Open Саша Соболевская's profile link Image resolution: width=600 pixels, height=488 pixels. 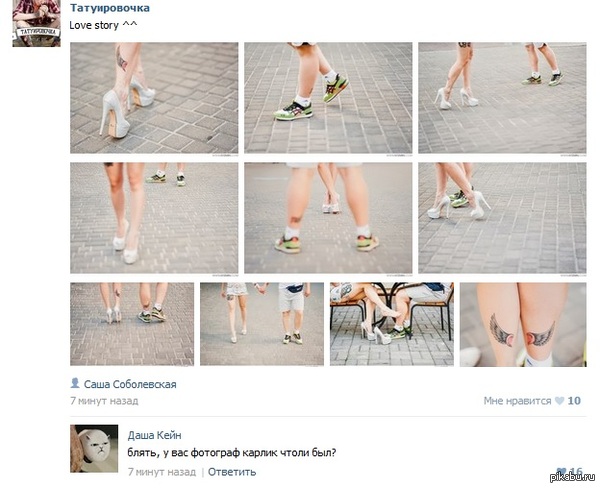pyautogui.click(x=130, y=384)
